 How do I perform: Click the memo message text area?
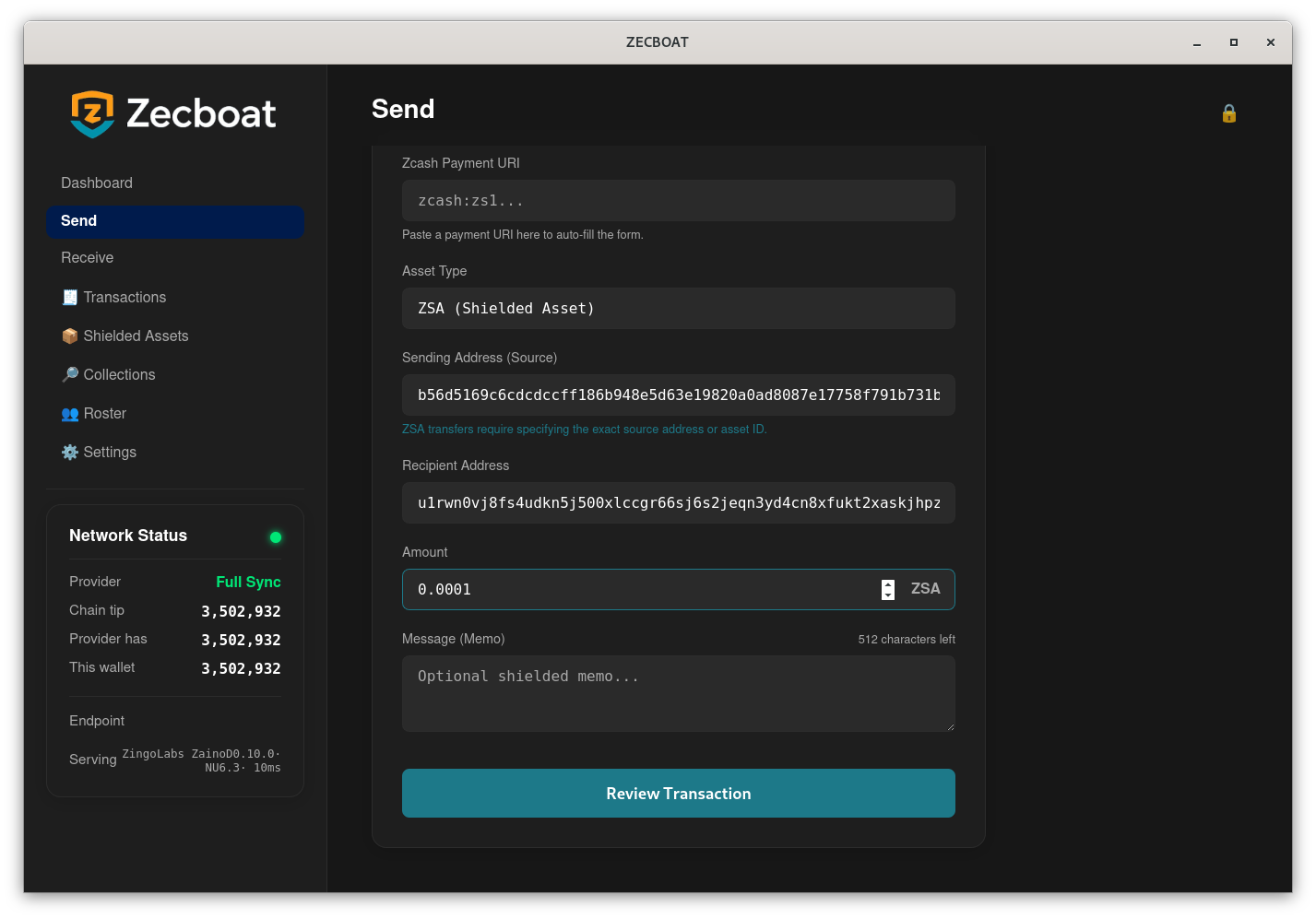(x=679, y=694)
